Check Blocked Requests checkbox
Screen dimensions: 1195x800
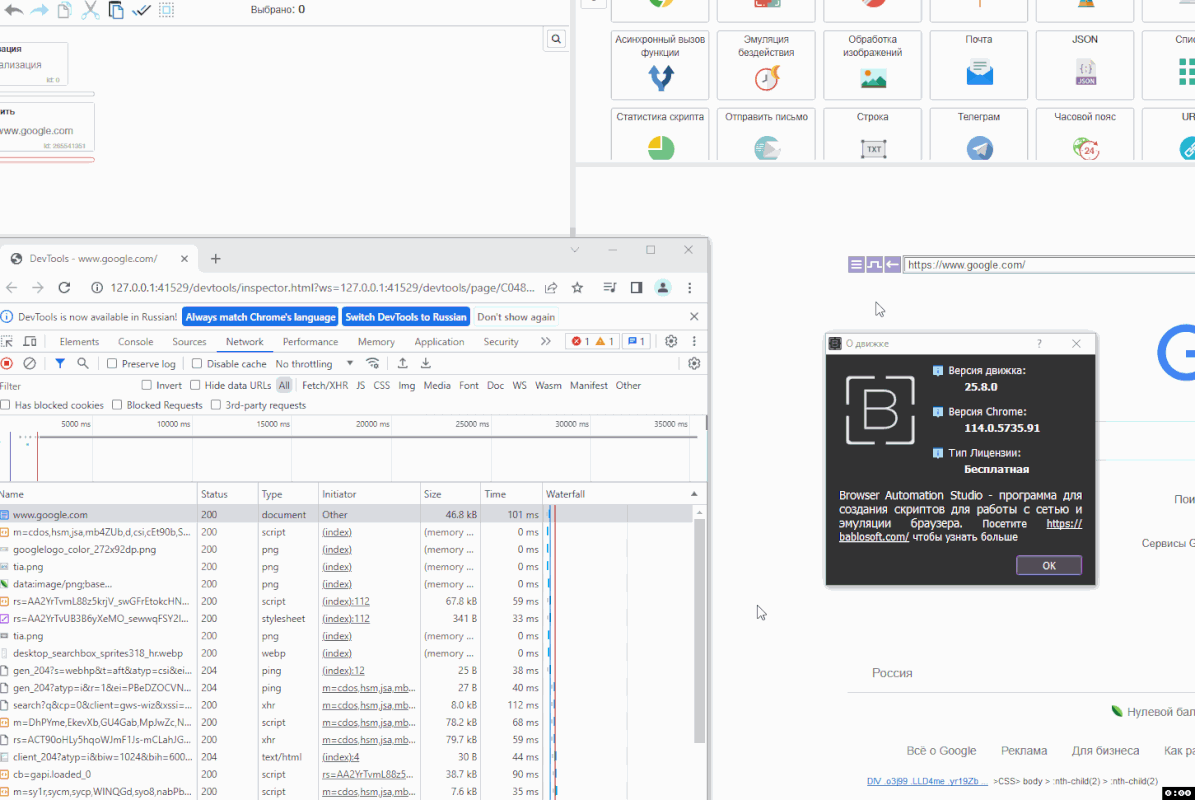117,405
